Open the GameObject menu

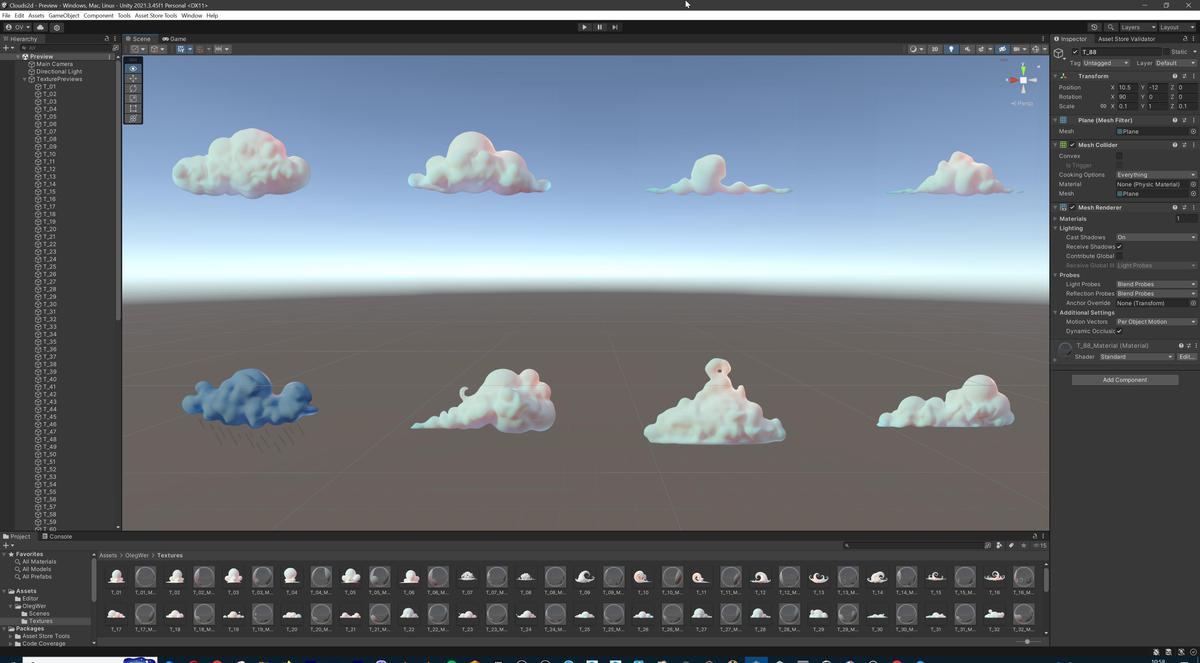click(x=63, y=15)
